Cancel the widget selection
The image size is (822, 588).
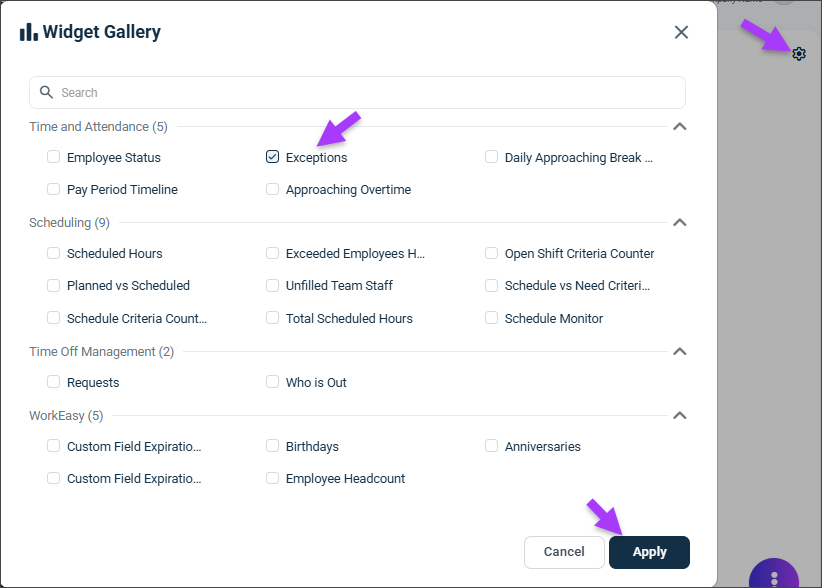(564, 552)
